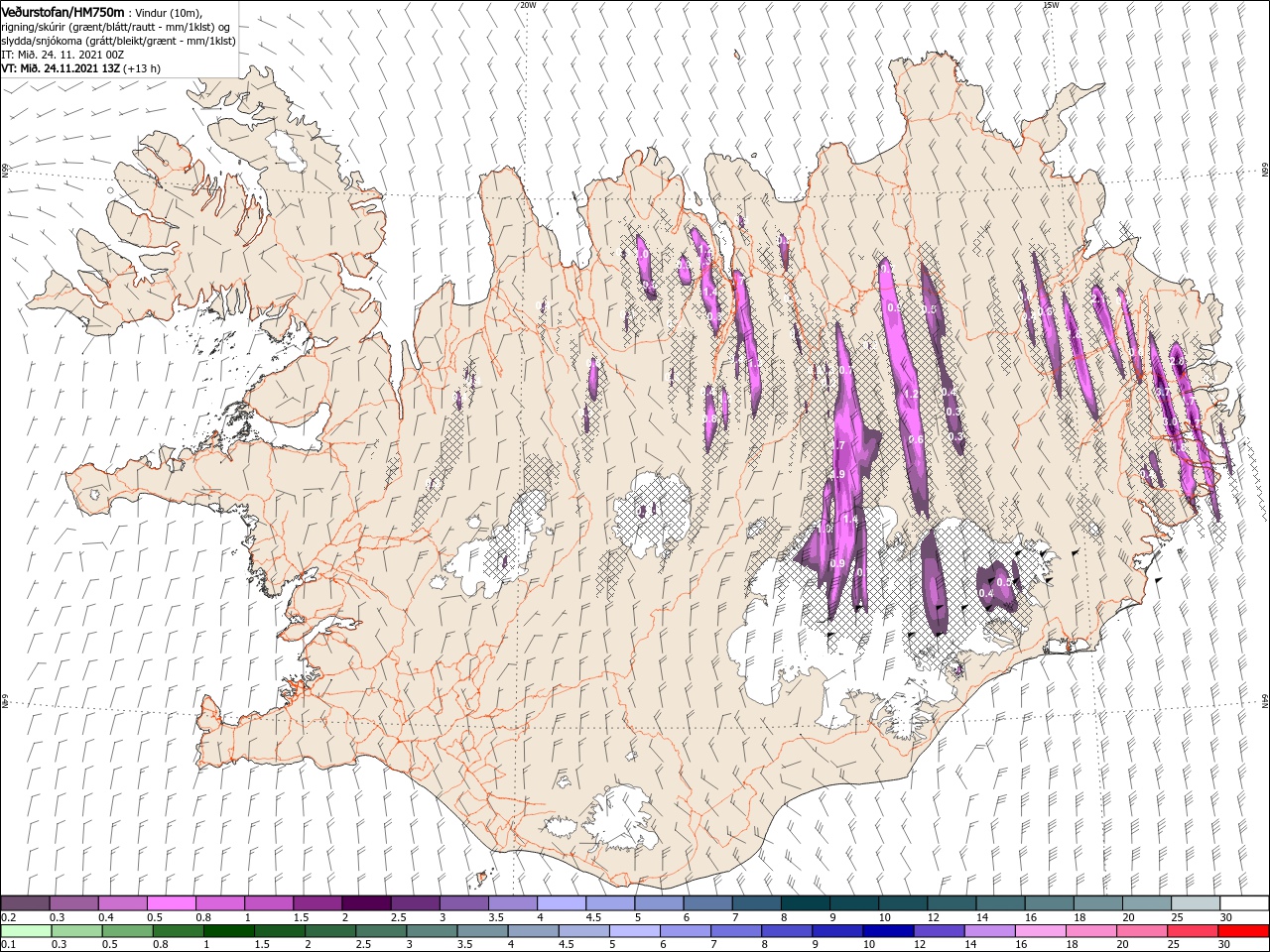Select the 10 deep blue swatch in lower legend

point(887,931)
